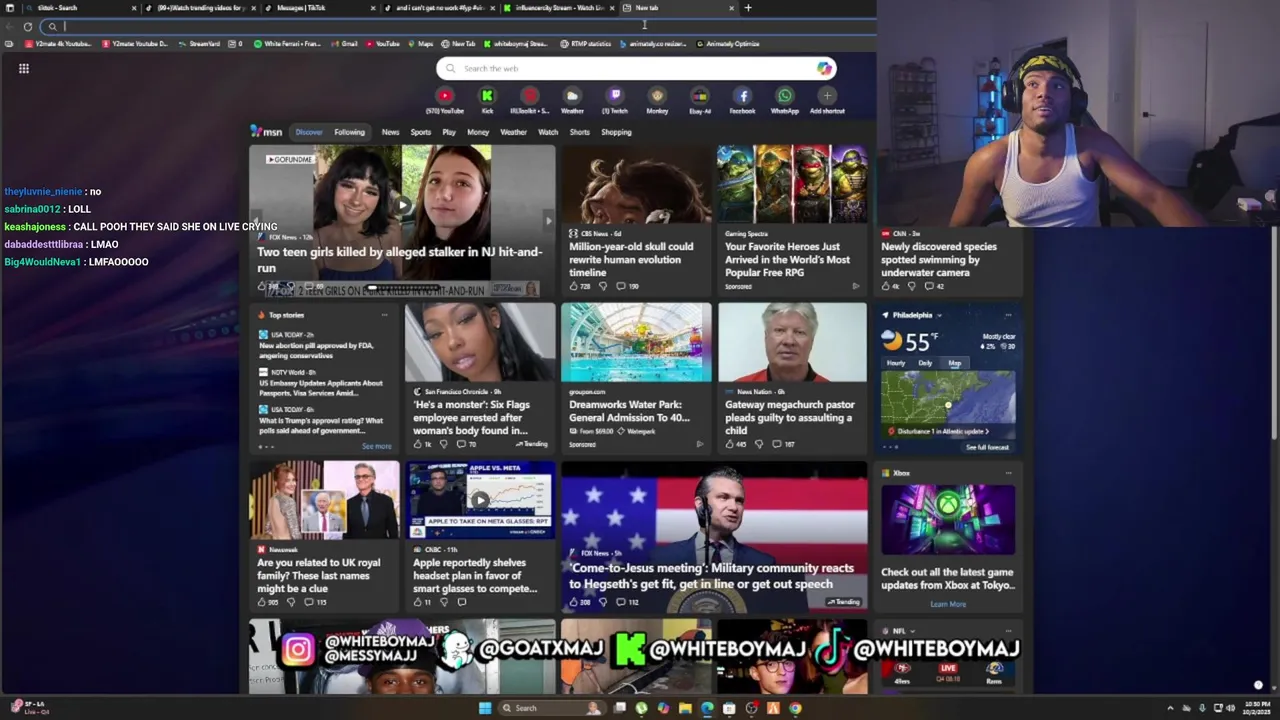Click the browser address bar
This screenshot has height=720, width=1280.
click(x=460, y=26)
